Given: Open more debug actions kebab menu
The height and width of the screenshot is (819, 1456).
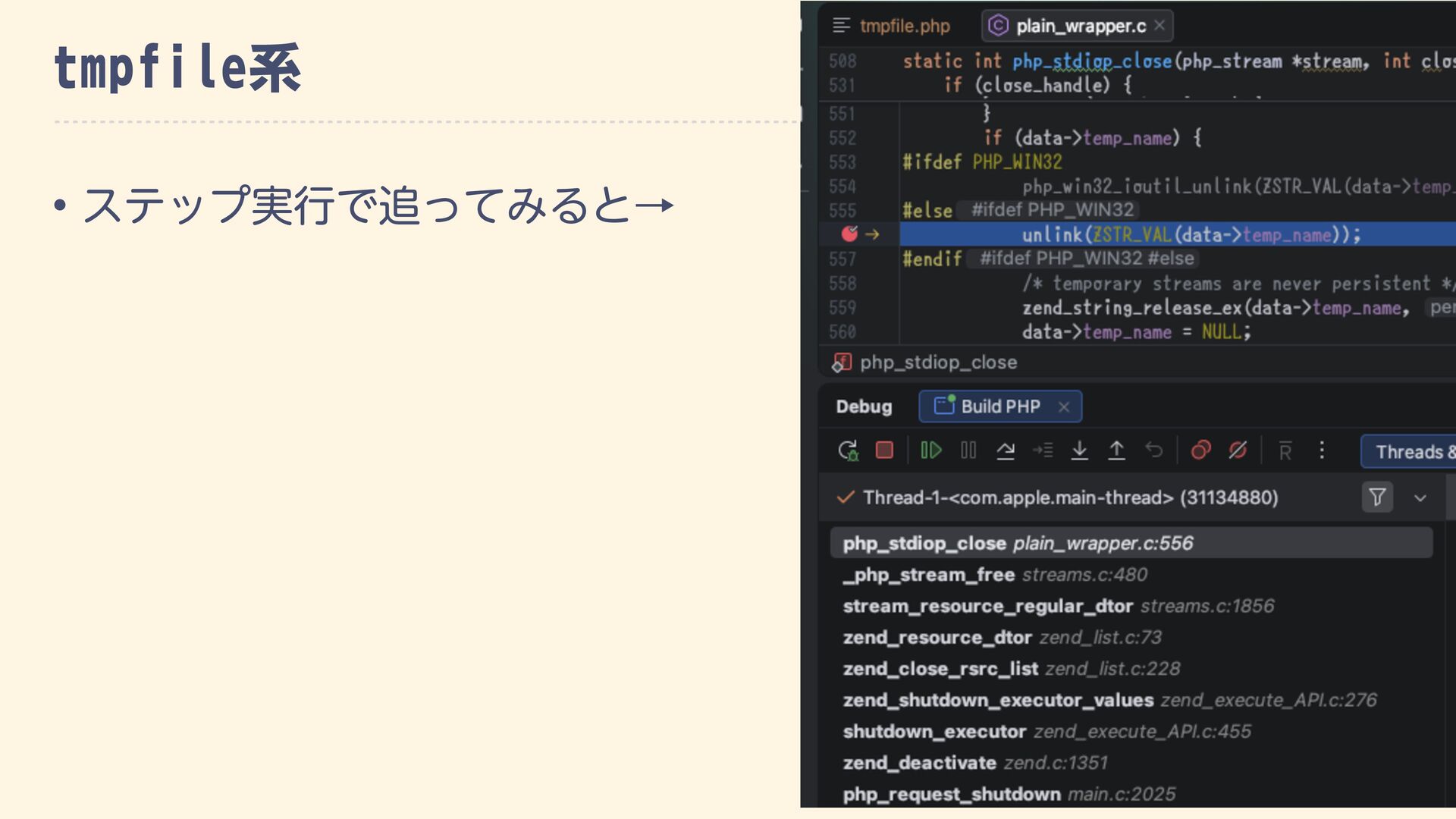Looking at the screenshot, I should [1322, 450].
